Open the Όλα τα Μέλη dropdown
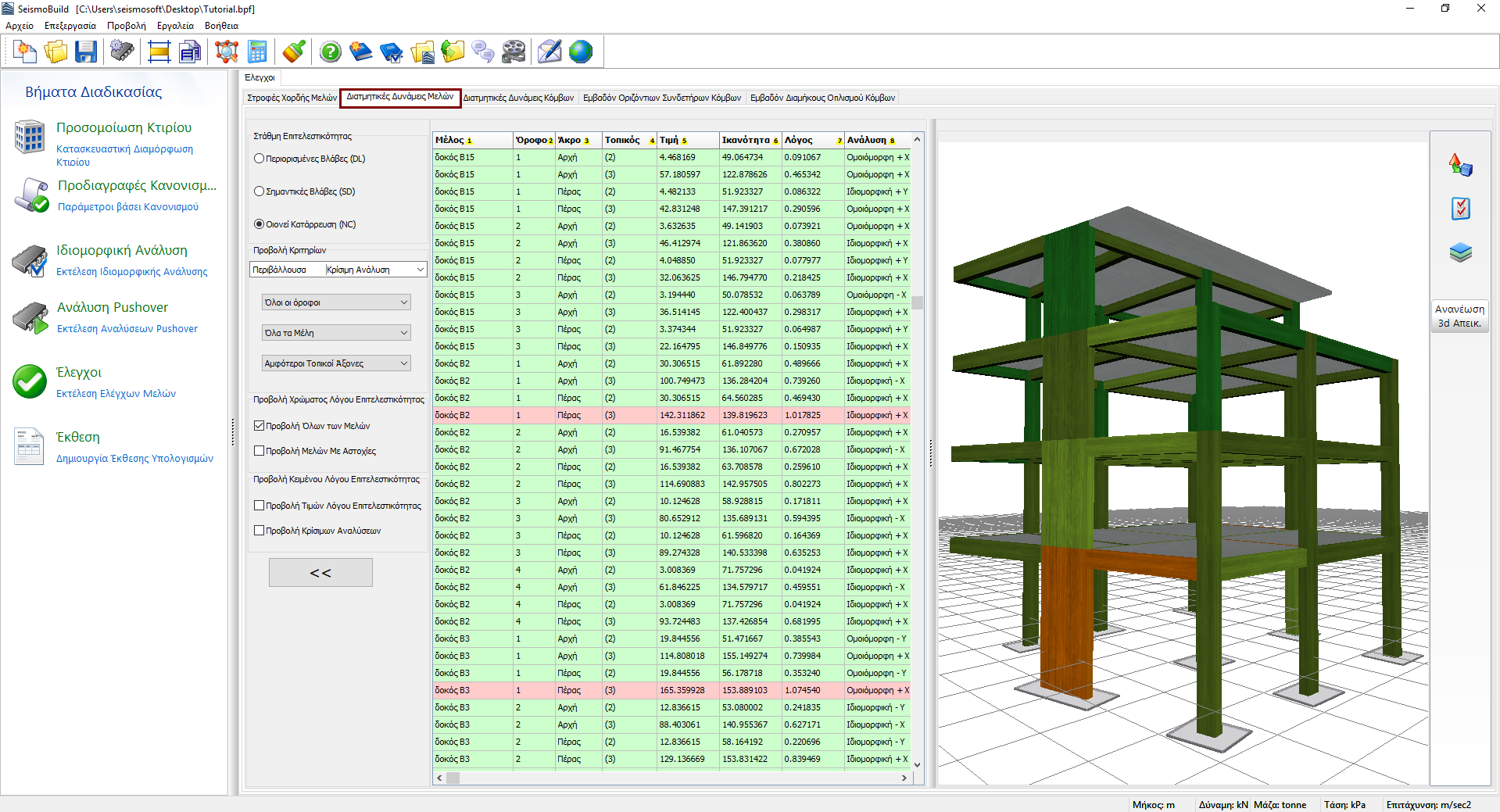This screenshot has height=812, width=1500. (336, 333)
